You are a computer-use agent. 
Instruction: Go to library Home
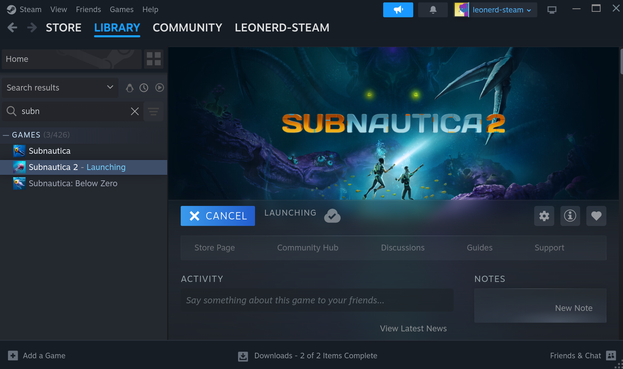click(72, 59)
